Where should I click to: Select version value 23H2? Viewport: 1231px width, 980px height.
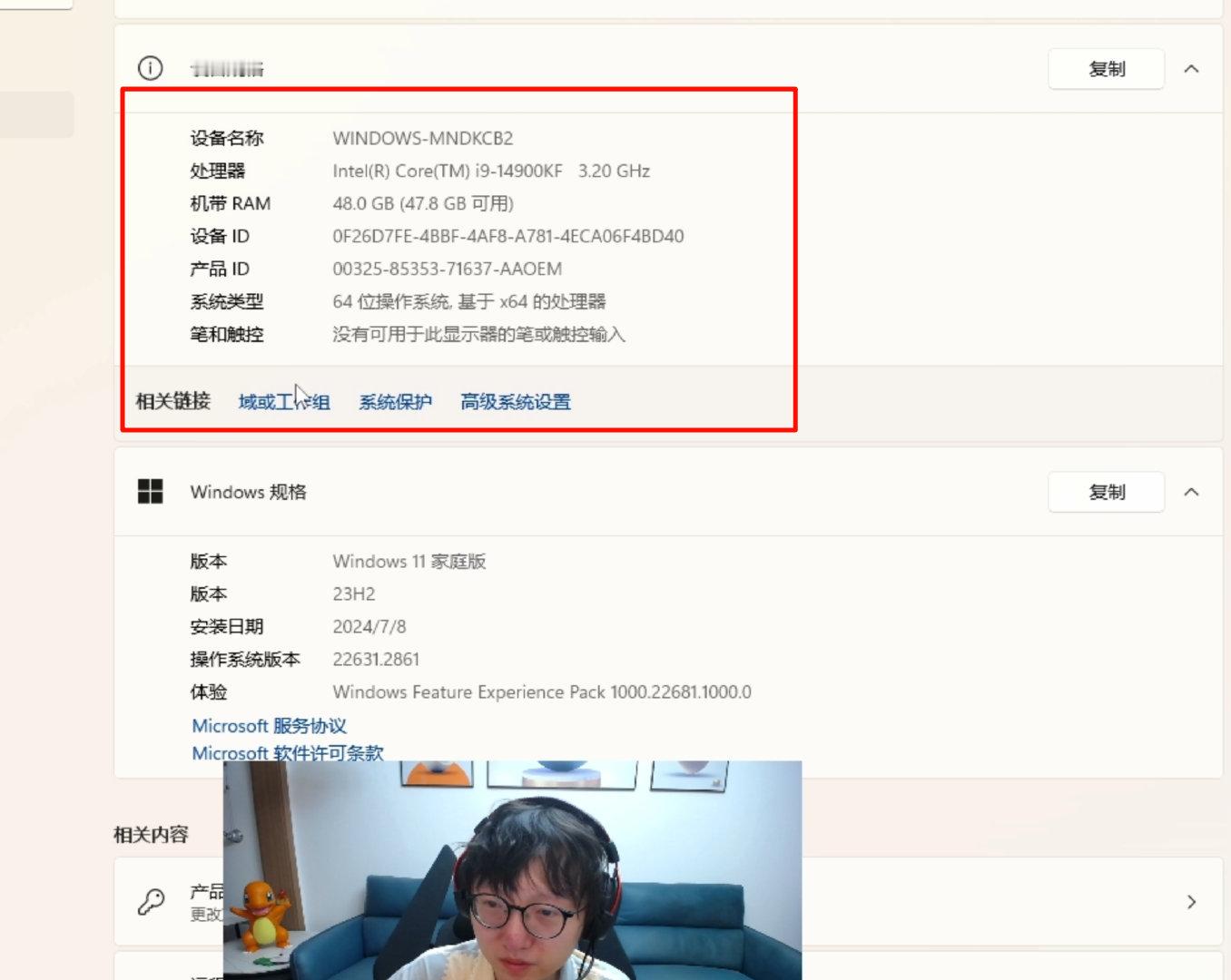pyautogui.click(x=354, y=593)
